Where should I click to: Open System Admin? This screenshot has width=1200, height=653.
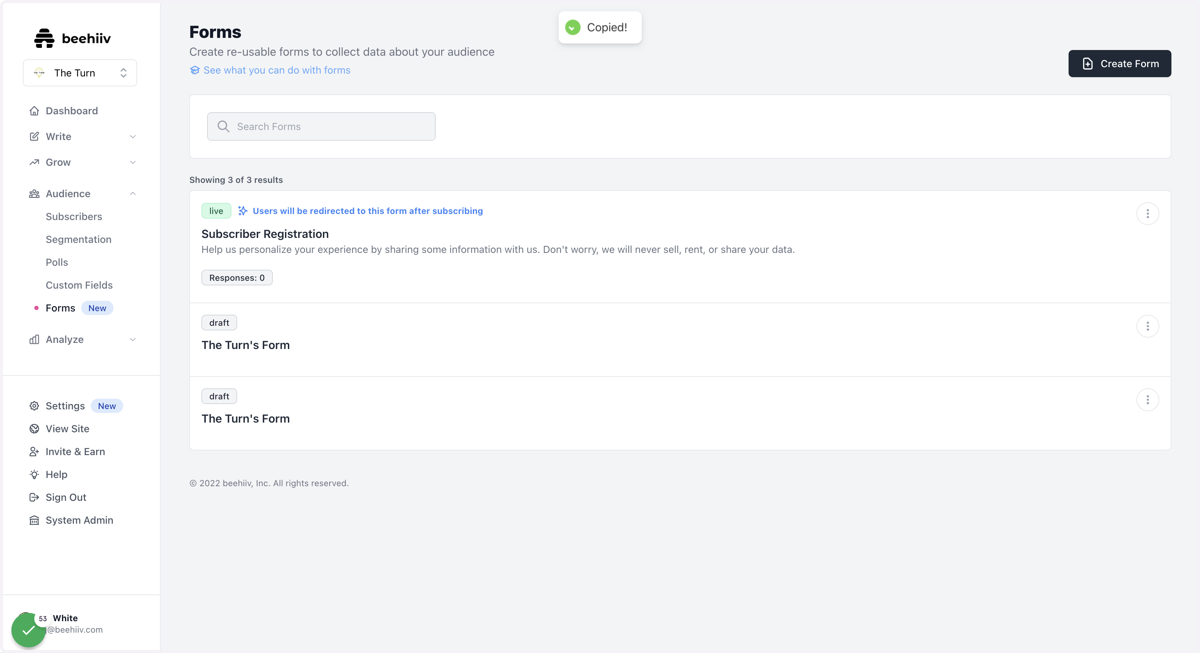point(79,521)
